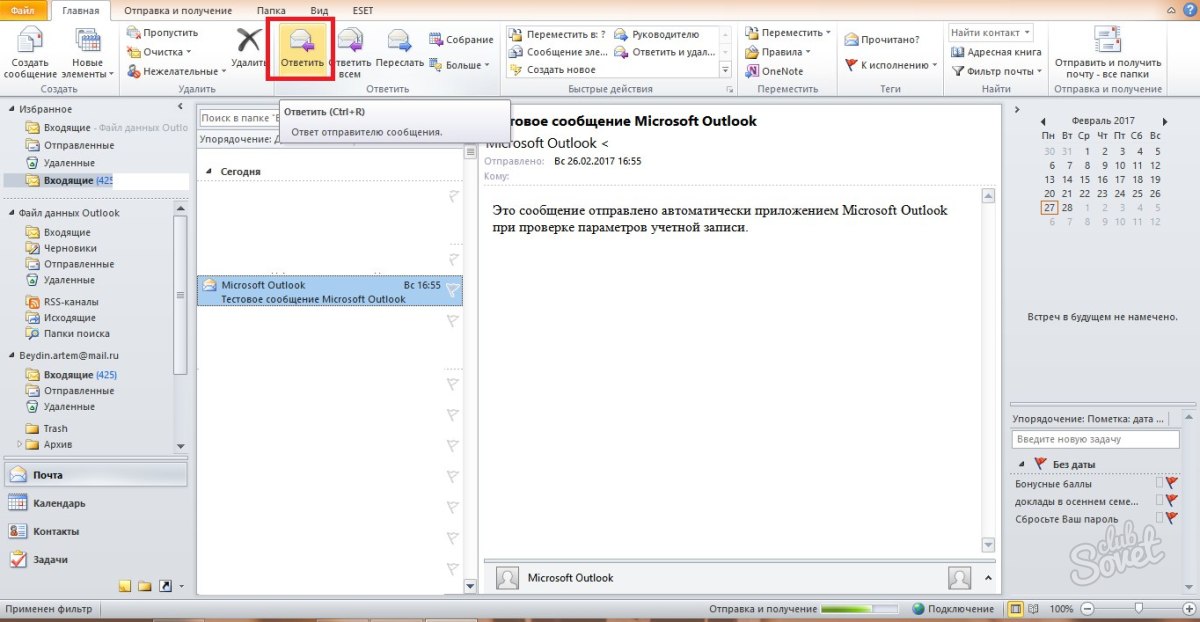1200x622 pixels.
Task: Open К исполнению follow-up dropdown
Action: pos(892,65)
